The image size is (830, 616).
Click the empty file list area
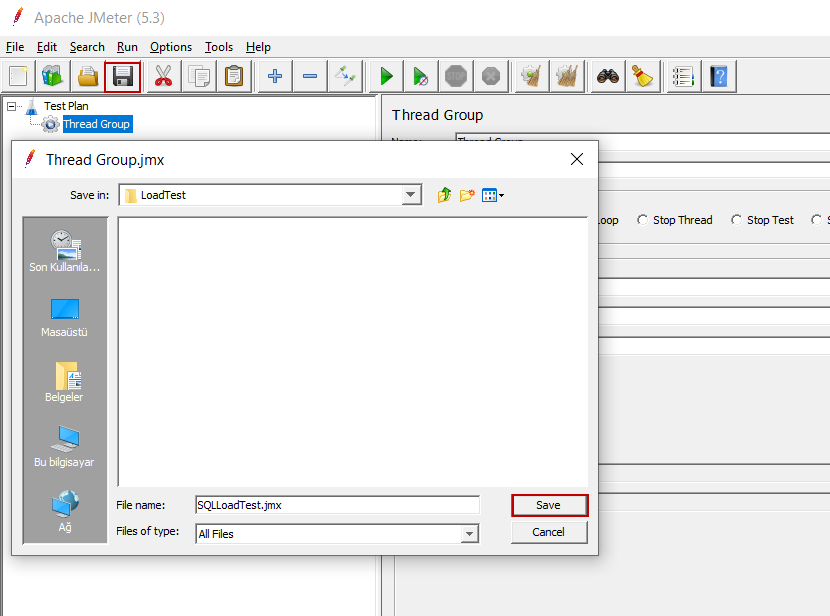(x=353, y=351)
